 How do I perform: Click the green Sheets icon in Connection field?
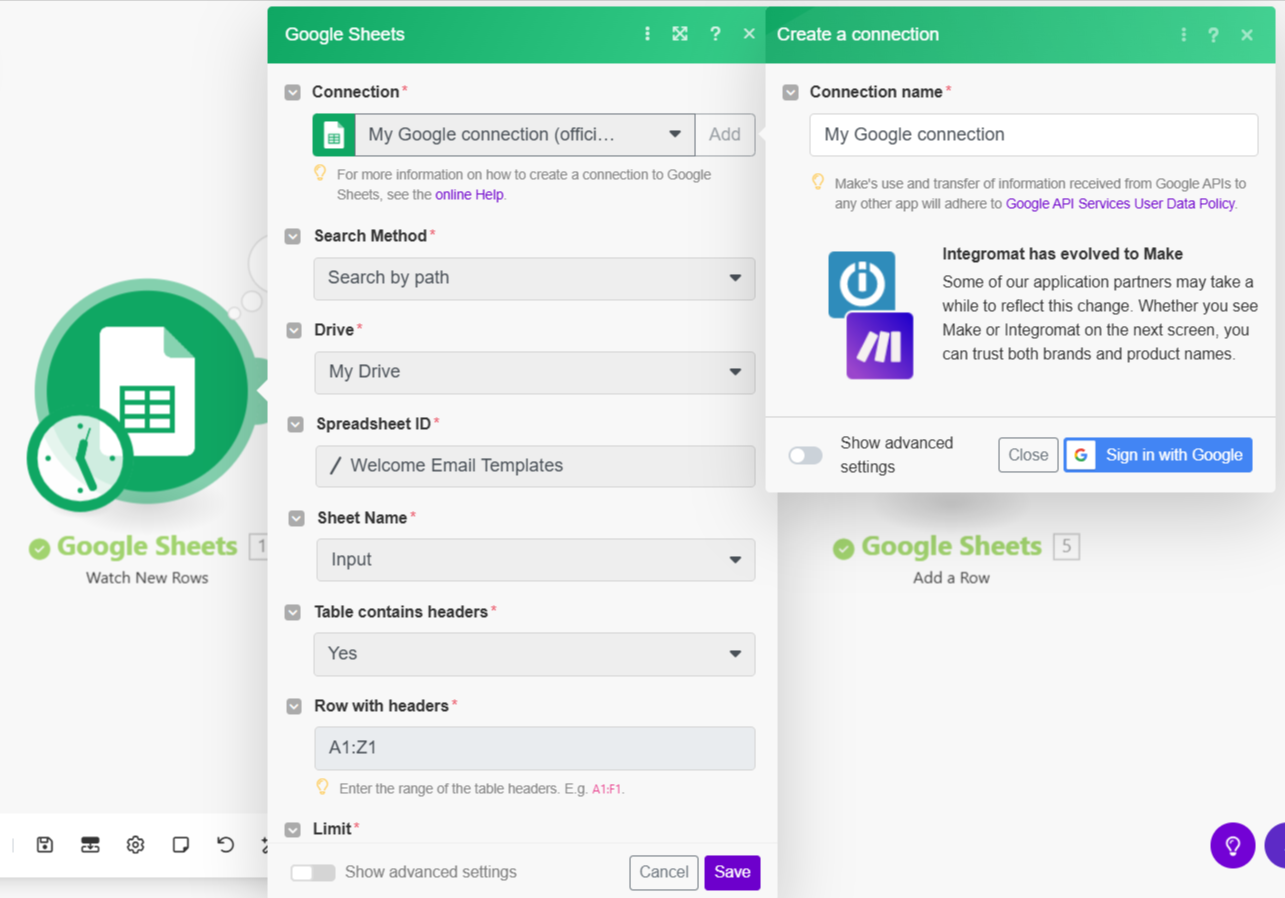tap(334, 135)
